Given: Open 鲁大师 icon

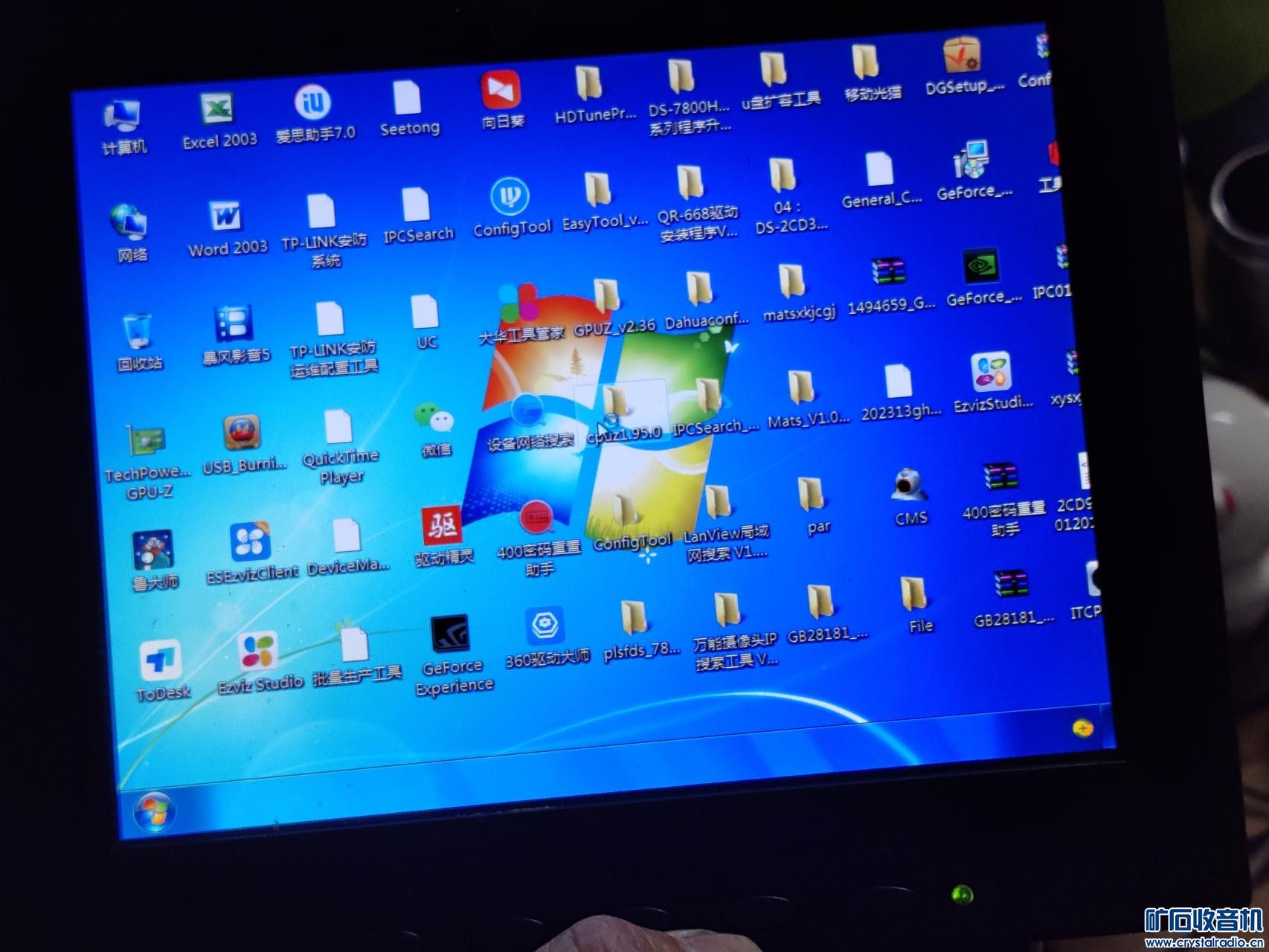Looking at the screenshot, I should 153,551.
